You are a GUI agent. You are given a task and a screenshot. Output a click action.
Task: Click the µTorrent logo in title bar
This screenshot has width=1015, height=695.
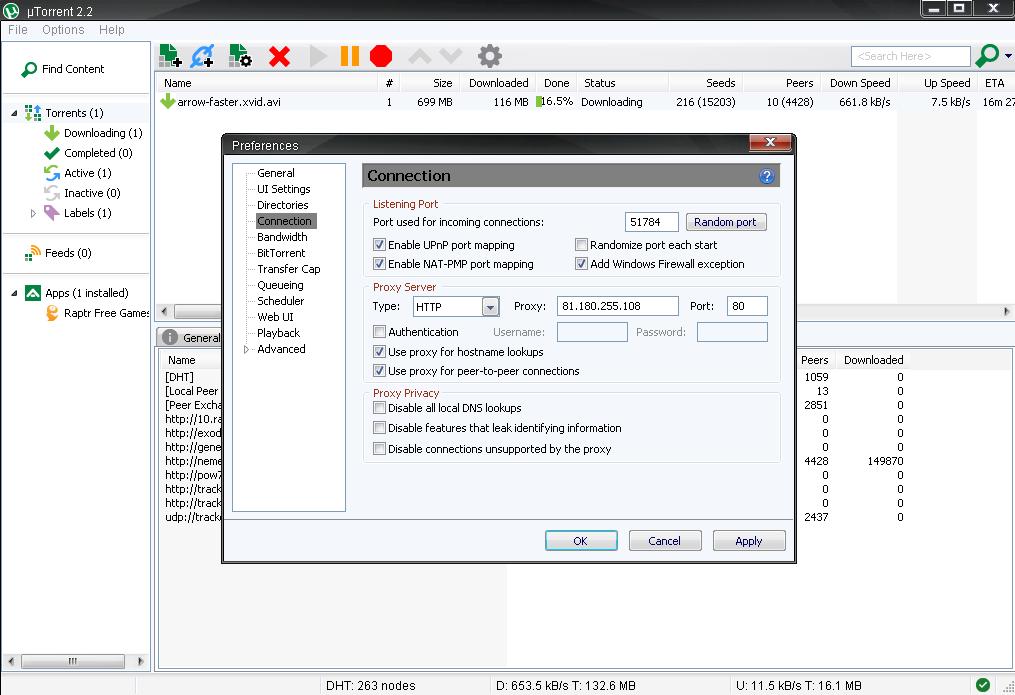click(11, 10)
